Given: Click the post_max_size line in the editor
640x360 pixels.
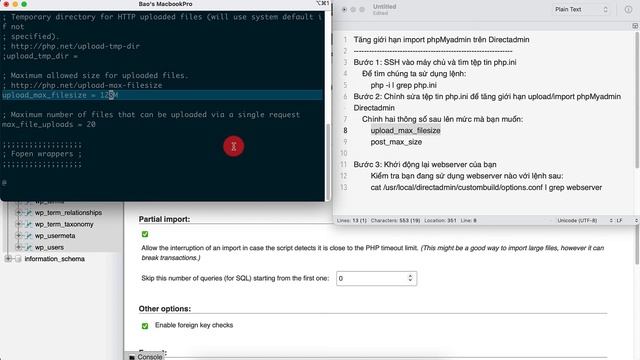Looking at the screenshot, I should click(x=396, y=142).
